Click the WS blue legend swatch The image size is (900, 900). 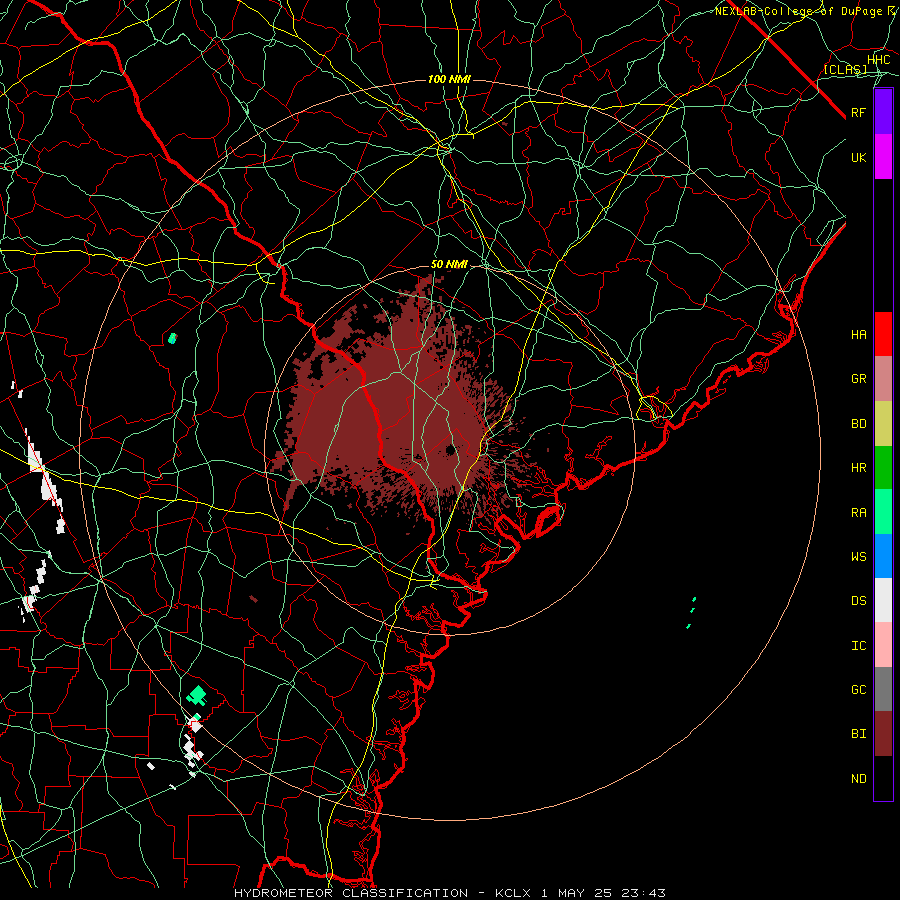[x=883, y=556]
